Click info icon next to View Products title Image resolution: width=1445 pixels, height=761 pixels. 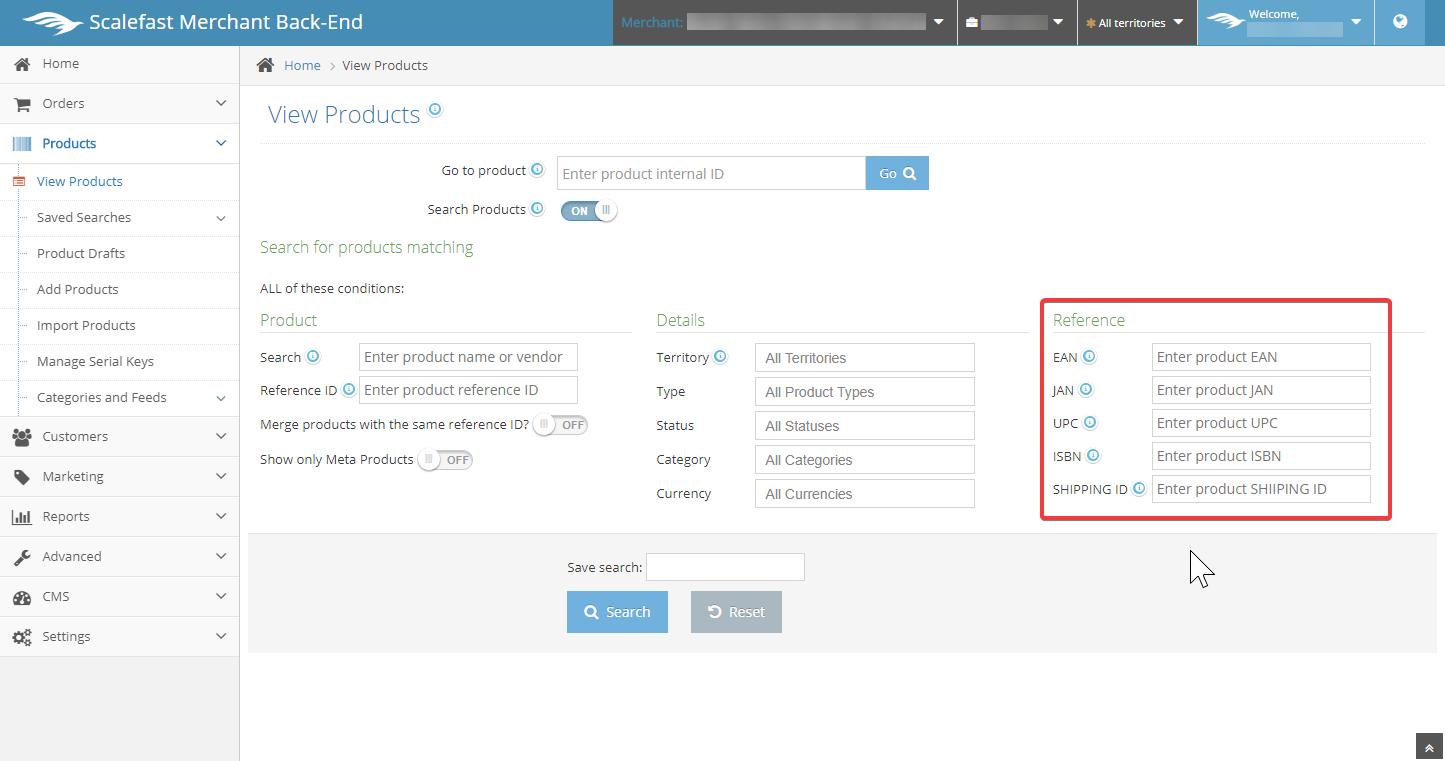(x=435, y=110)
